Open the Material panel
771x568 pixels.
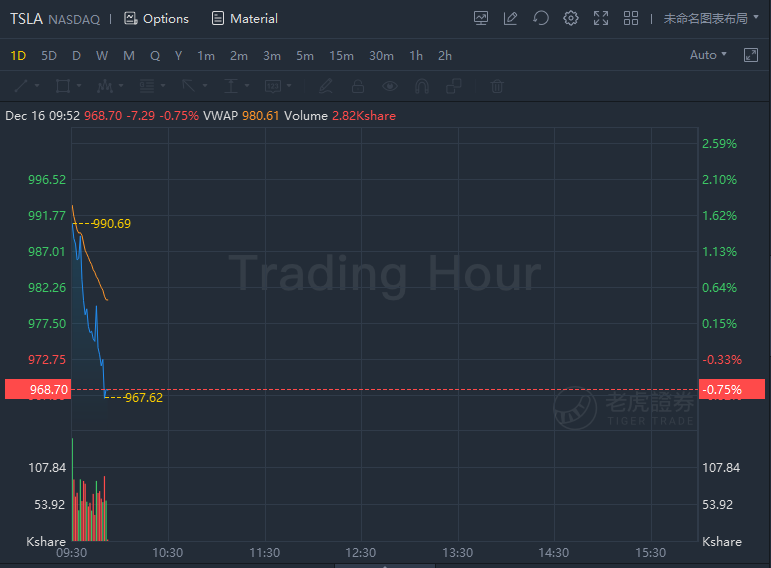244,19
